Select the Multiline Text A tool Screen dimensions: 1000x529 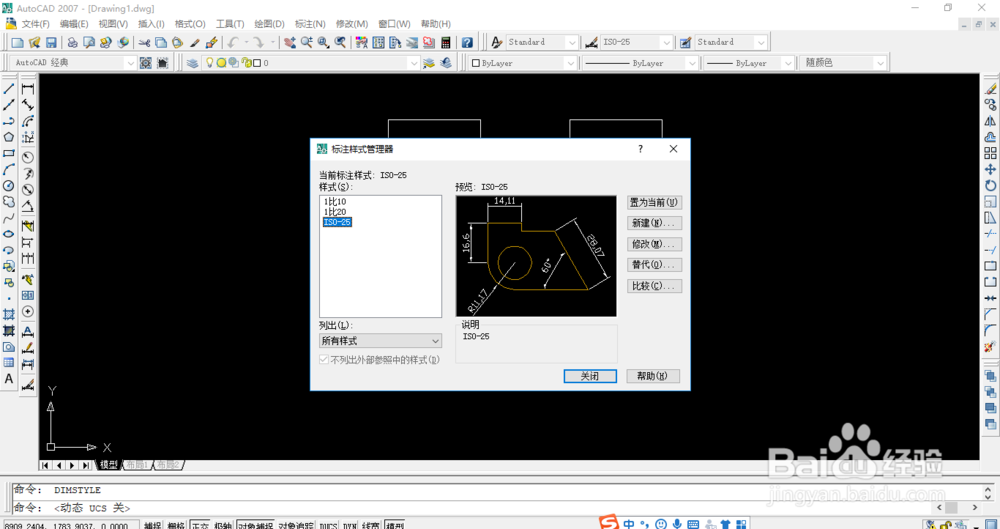click(x=9, y=379)
